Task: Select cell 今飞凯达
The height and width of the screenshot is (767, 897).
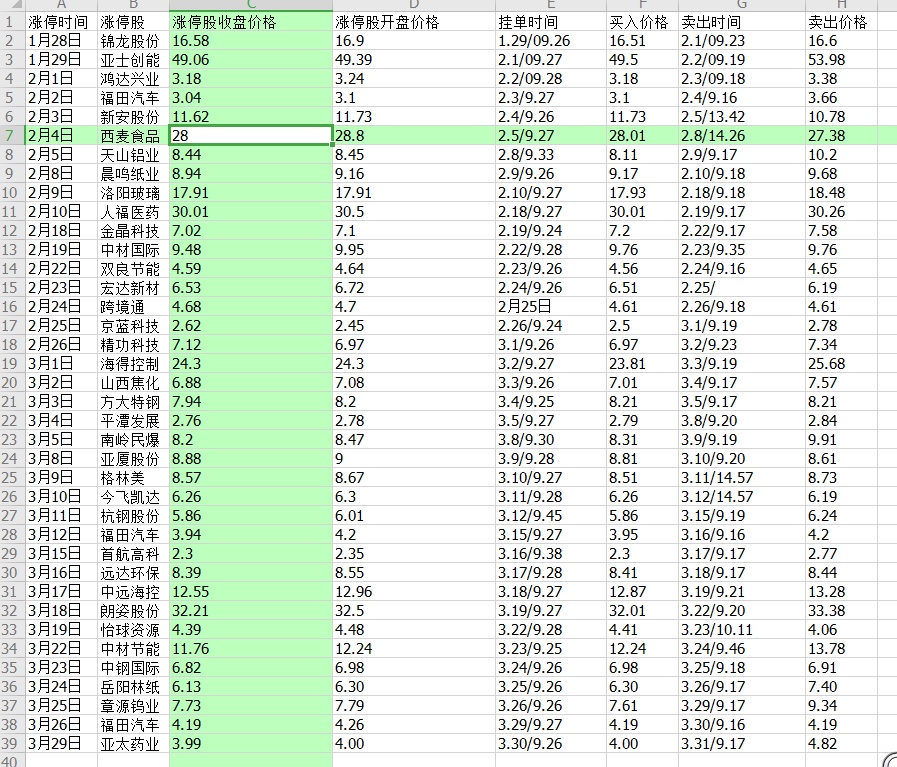Action: [x=133, y=496]
